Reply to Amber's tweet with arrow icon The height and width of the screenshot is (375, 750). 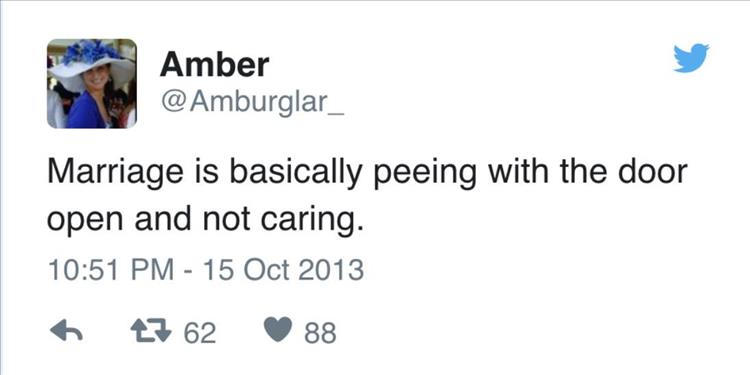point(66,331)
